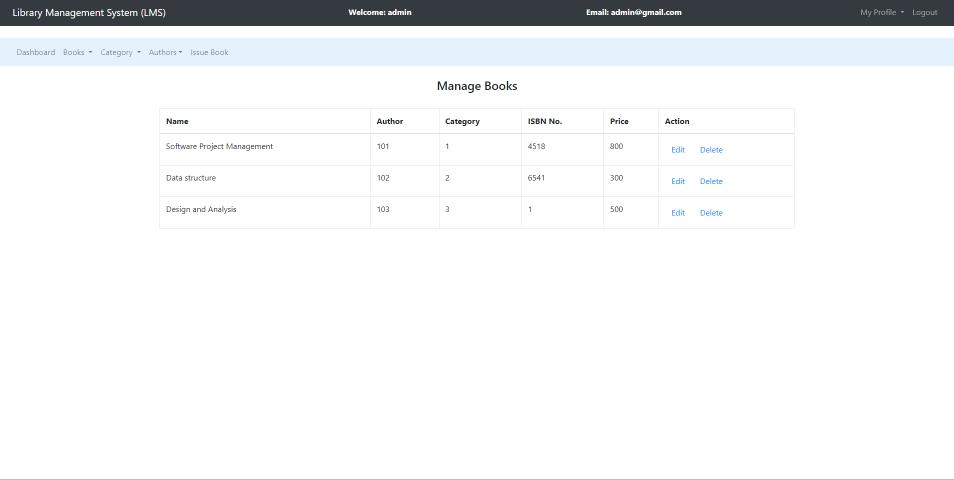
Task: Select the Data structure name cell
Action: (191, 178)
